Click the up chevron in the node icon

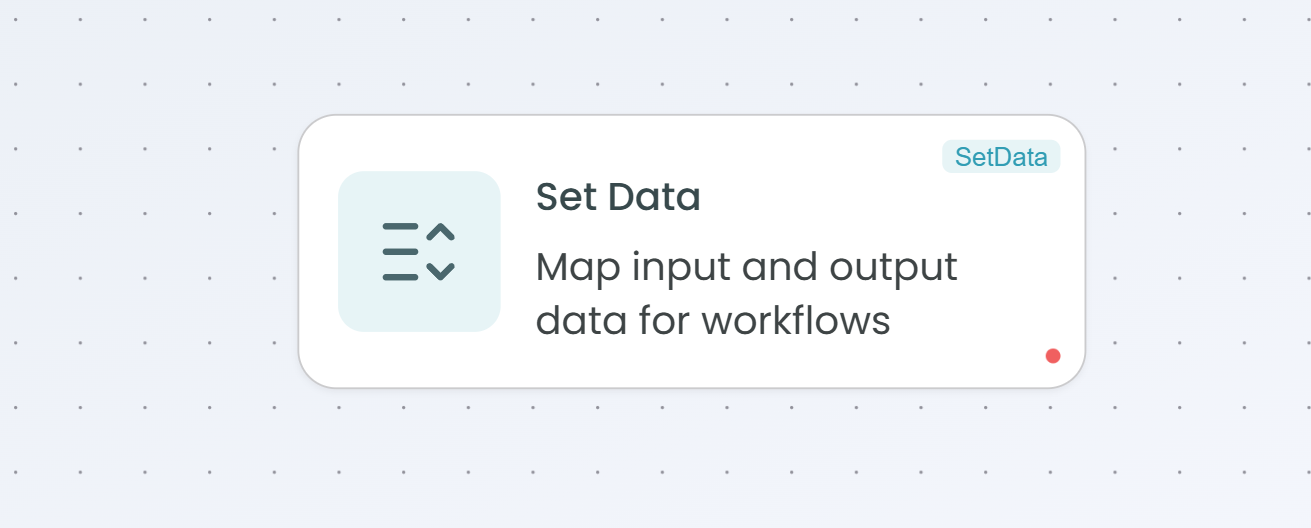point(441,232)
